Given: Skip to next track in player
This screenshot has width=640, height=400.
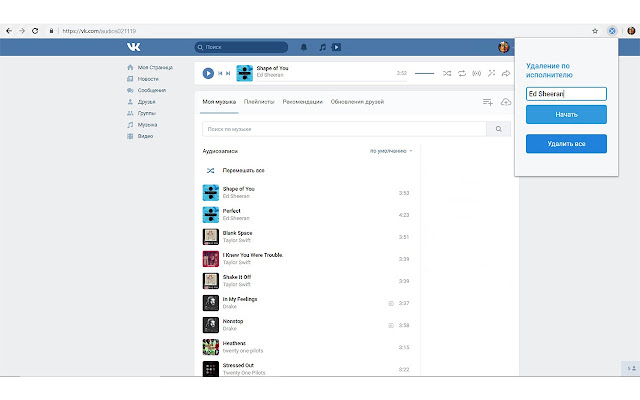Looking at the screenshot, I should point(228,73).
